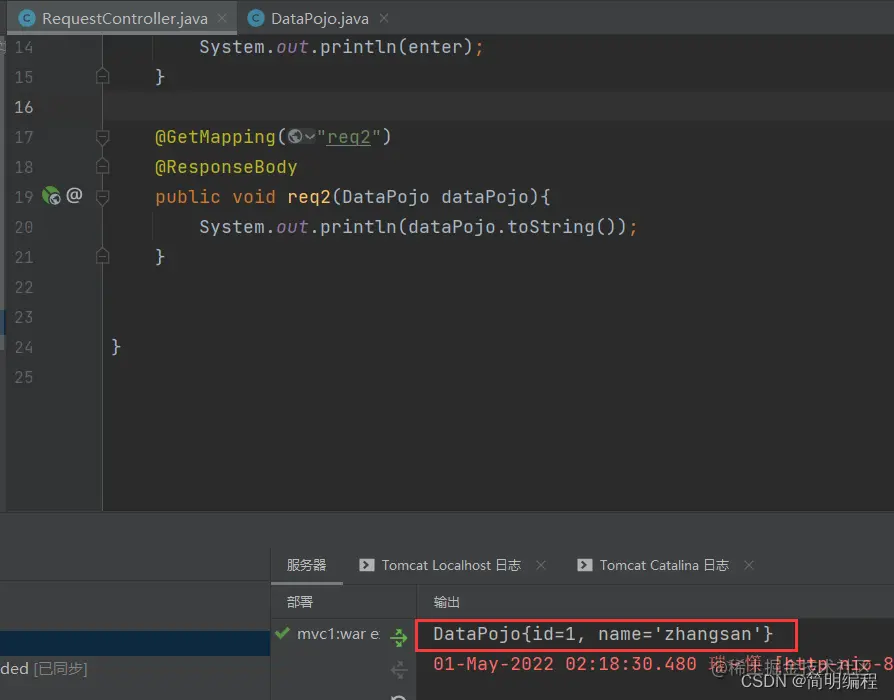
Task: Open the URL mapping dropdown chevron next to the globe
Action: 310,137
